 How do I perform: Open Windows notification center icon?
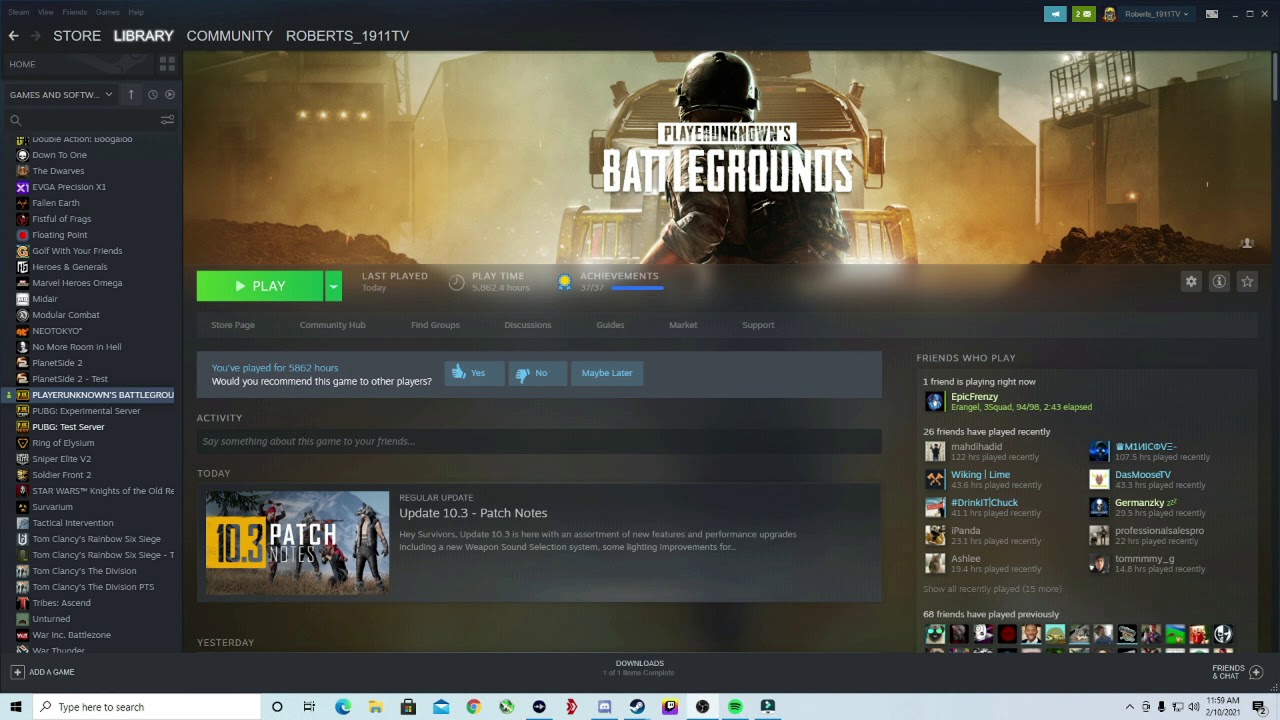[1259, 707]
